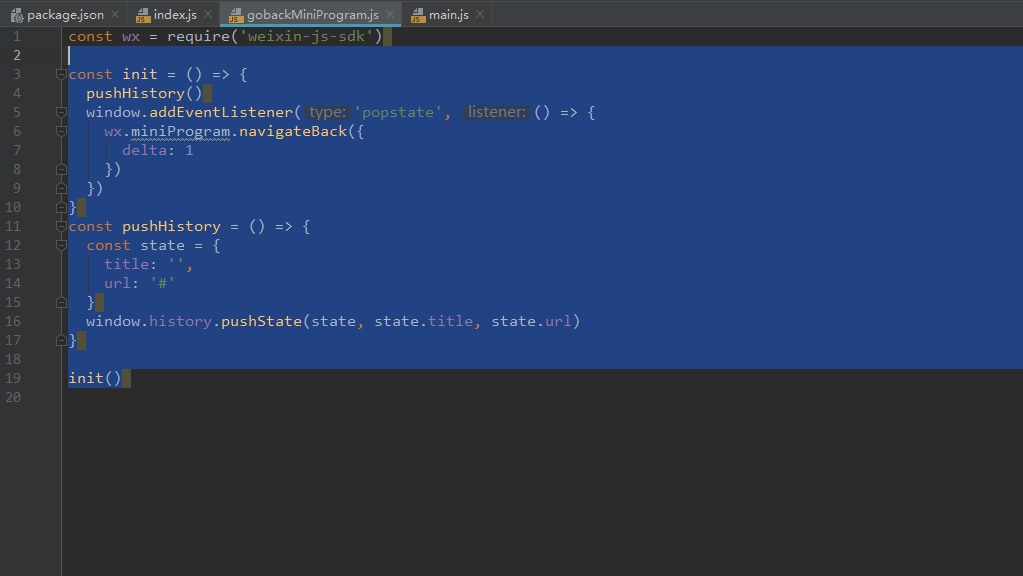This screenshot has height=576, width=1023.
Task: Click state.url argument on line 16
Action: point(531,322)
